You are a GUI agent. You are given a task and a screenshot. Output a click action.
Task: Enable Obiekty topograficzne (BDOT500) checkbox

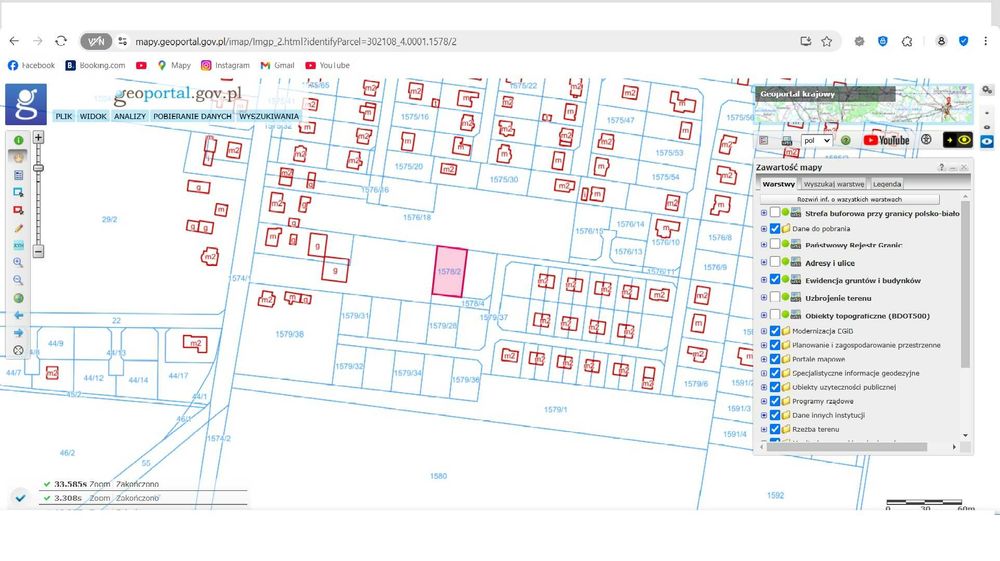[x=775, y=315]
